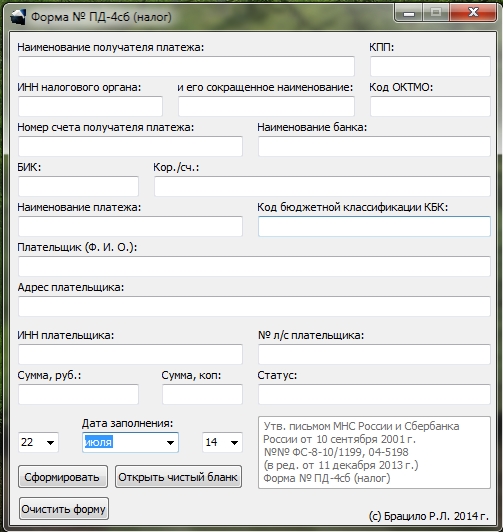Click the Сформировать button
Screen dimensions: 503x532
click(x=63, y=477)
